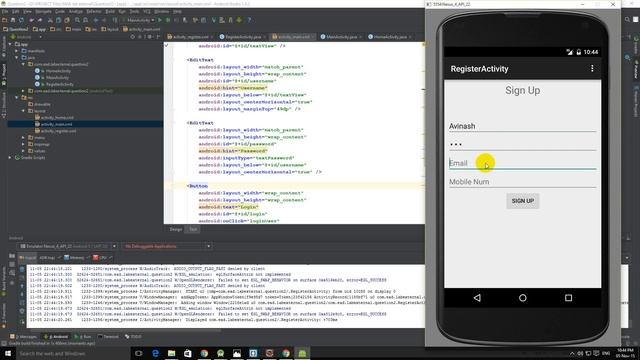Focus the Email field in emulator
The image size is (640, 360).
tap(522, 163)
